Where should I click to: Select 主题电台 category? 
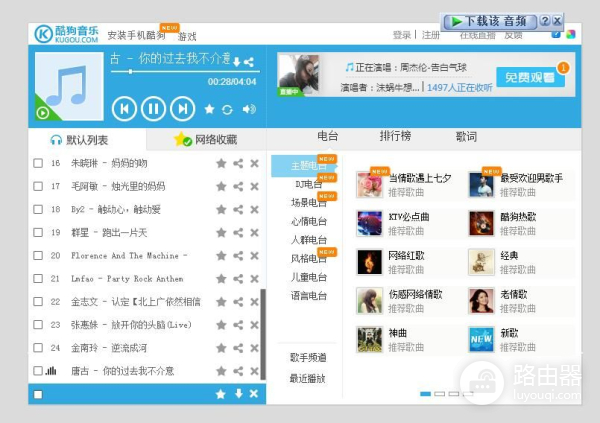click(304, 166)
